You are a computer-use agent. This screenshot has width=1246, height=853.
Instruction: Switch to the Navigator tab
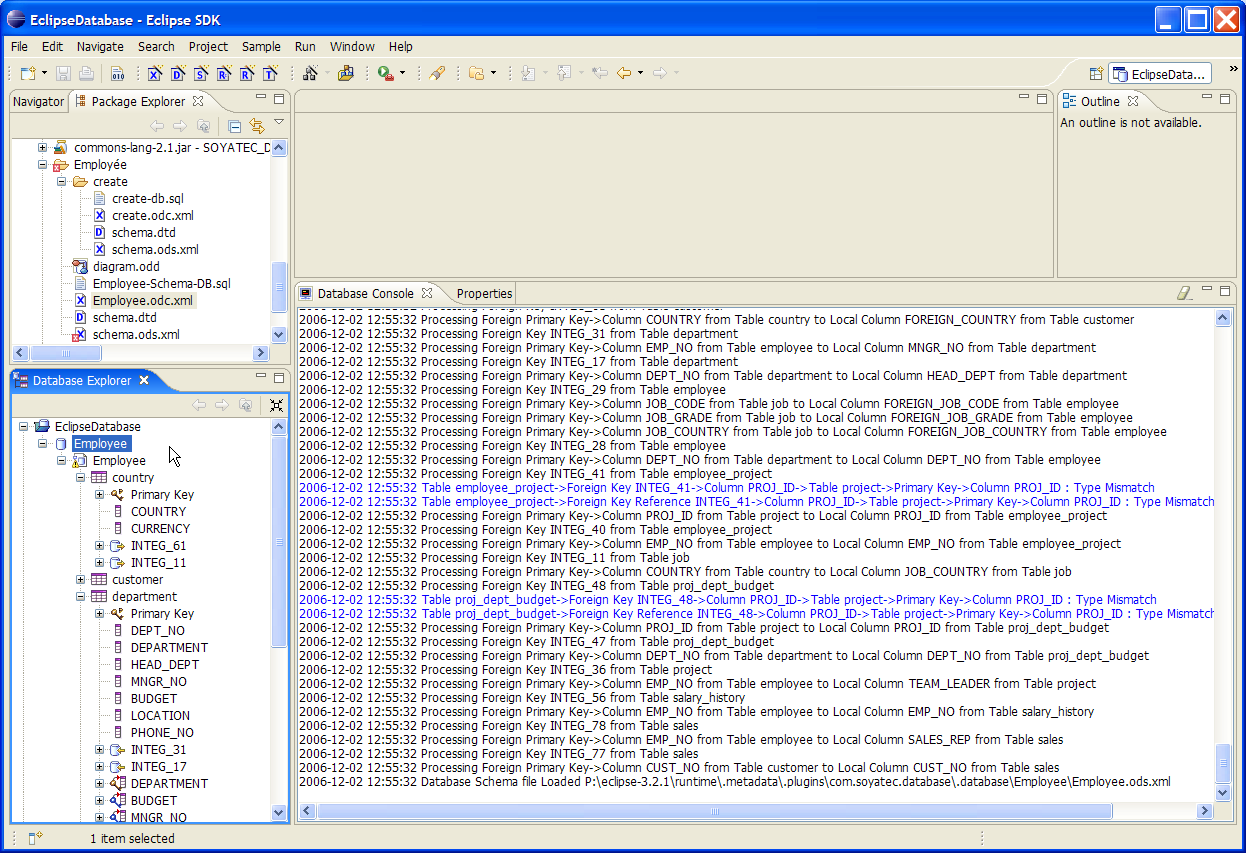pyautogui.click(x=39, y=101)
